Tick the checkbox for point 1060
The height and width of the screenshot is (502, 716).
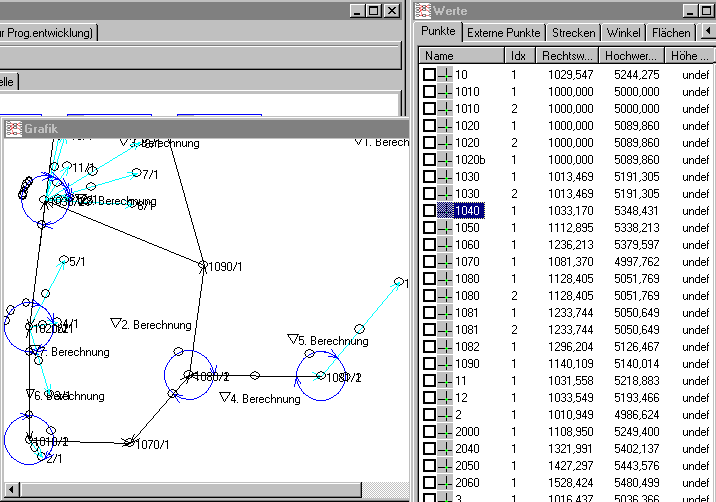(429, 244)
